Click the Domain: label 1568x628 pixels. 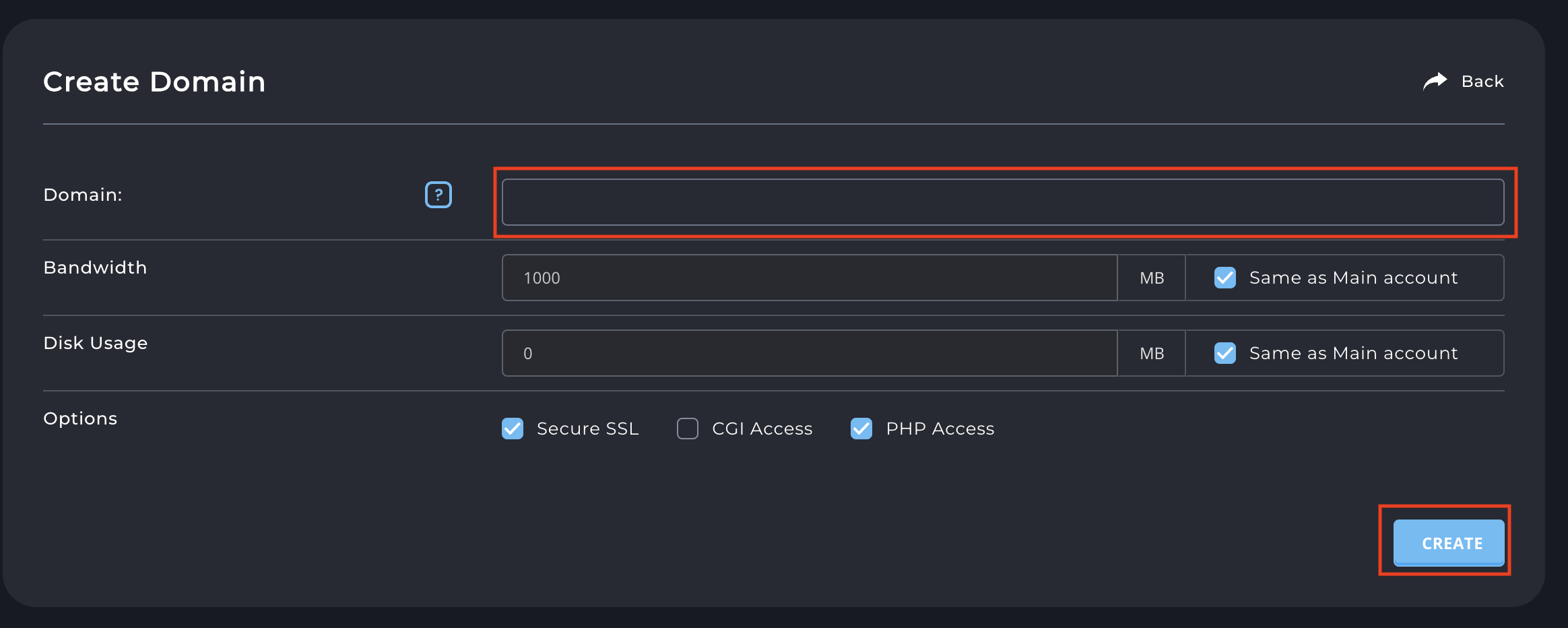pyautogui.click(x=83, y=195)
